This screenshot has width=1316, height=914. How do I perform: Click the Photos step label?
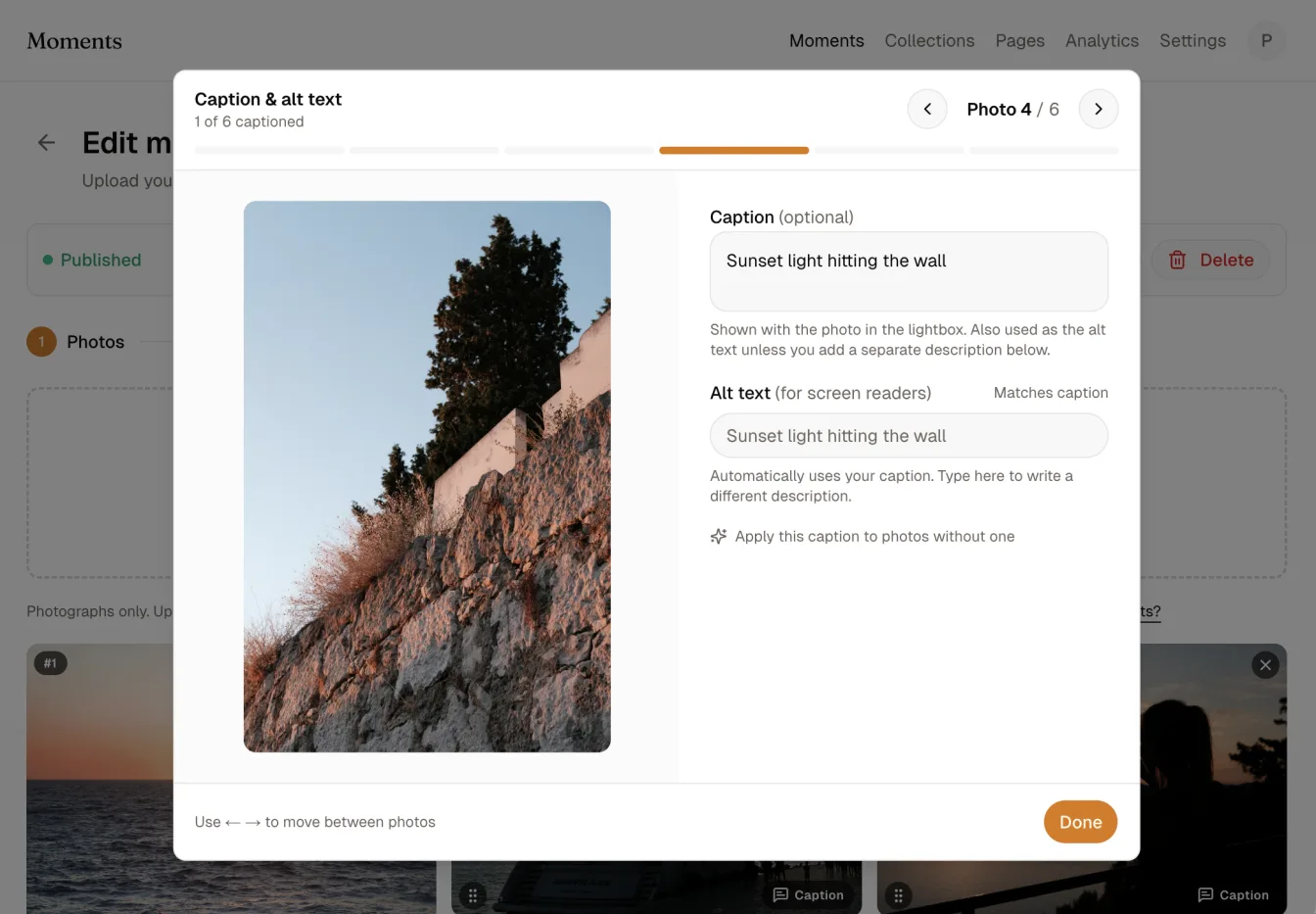(x=95, y=342)
